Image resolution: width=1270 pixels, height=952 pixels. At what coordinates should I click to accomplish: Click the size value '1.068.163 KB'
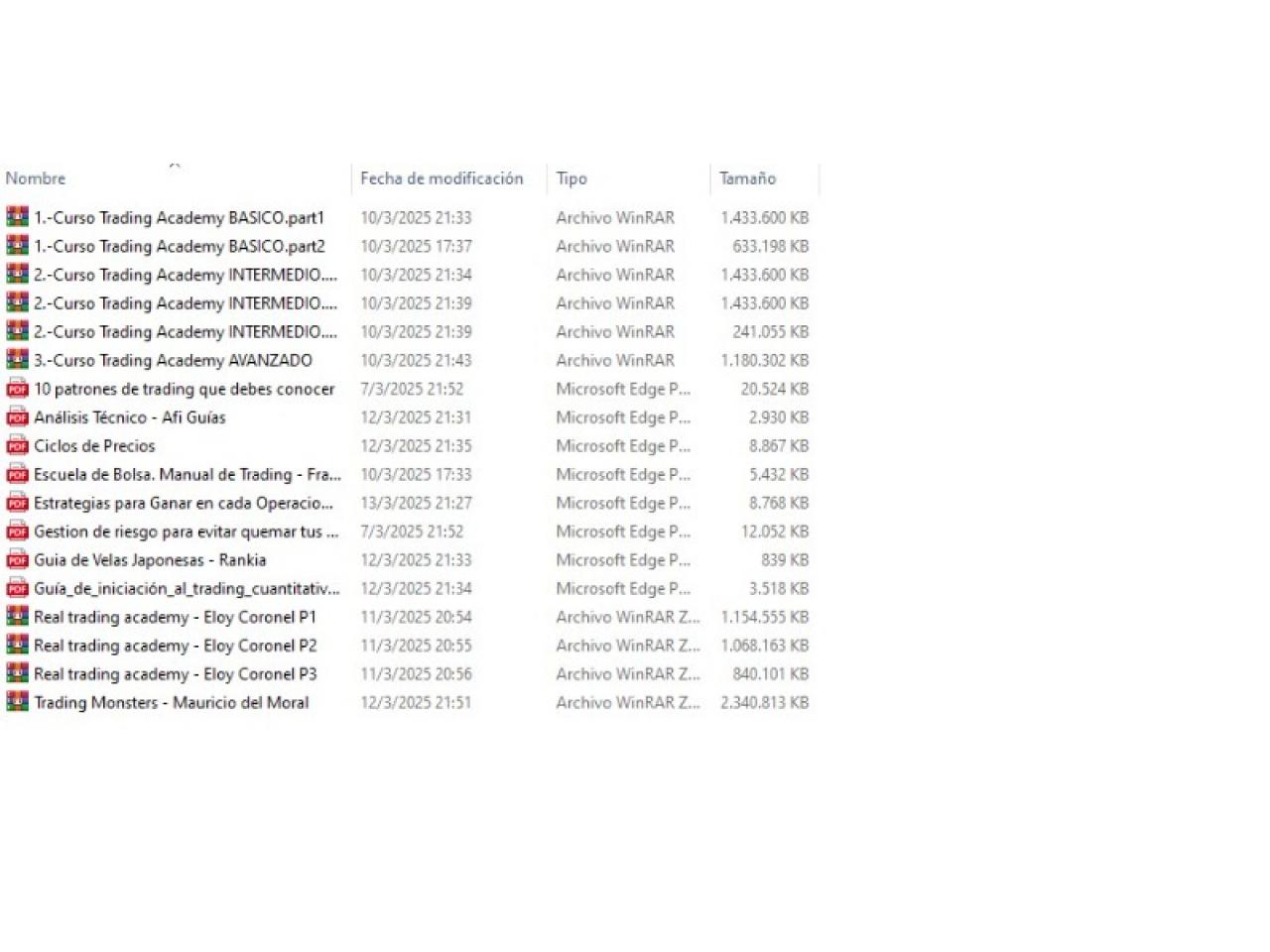click(765, 646)
